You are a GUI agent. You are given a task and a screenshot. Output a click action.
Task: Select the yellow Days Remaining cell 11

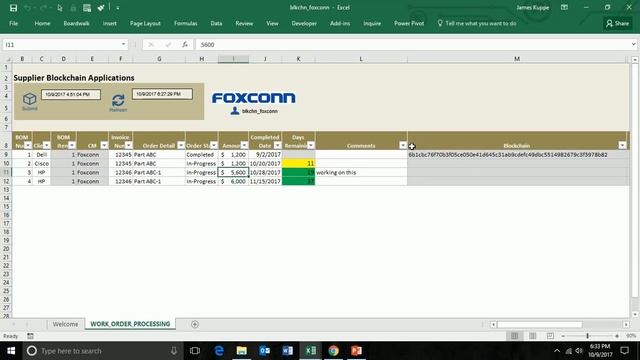pyautogui.click(x=298, y=163)
